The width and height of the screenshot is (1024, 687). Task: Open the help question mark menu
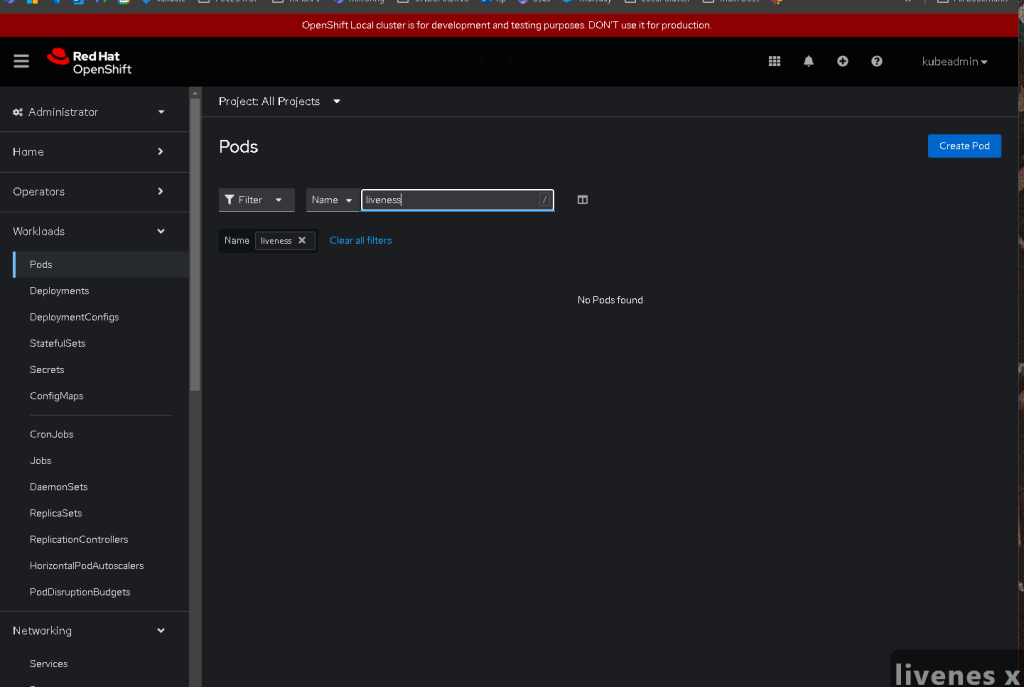[x=876, y=61]
